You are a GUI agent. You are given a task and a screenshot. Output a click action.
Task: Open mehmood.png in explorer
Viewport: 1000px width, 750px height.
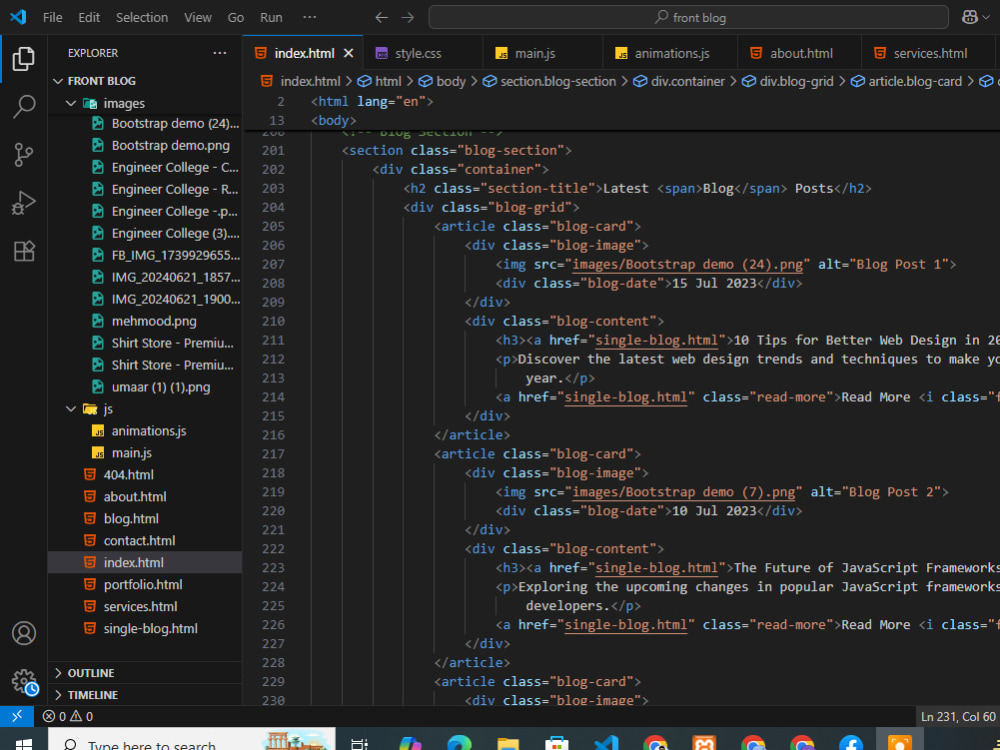pos(145,321)
